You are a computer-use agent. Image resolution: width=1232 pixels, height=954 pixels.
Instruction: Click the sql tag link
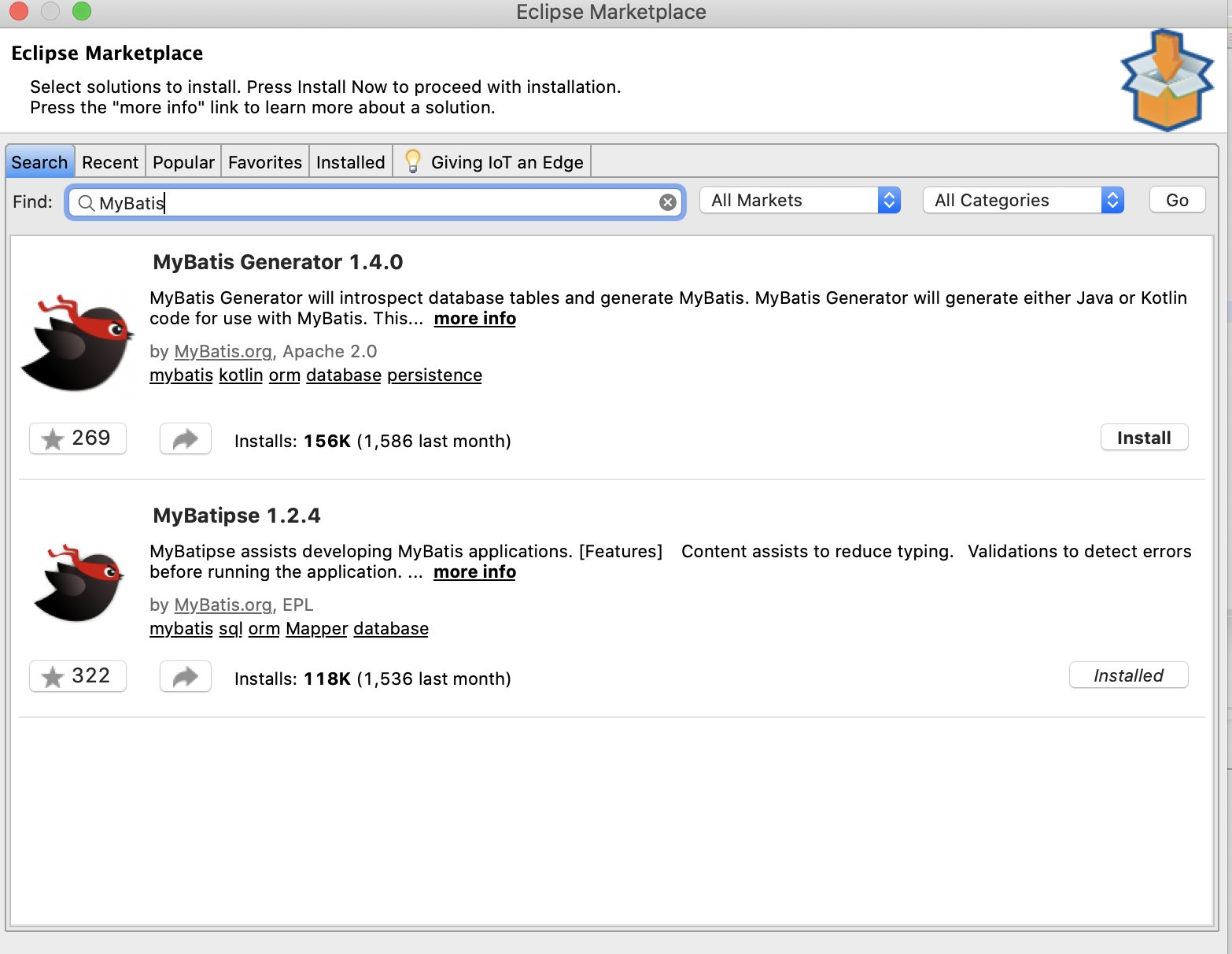[x=231, y=628]
